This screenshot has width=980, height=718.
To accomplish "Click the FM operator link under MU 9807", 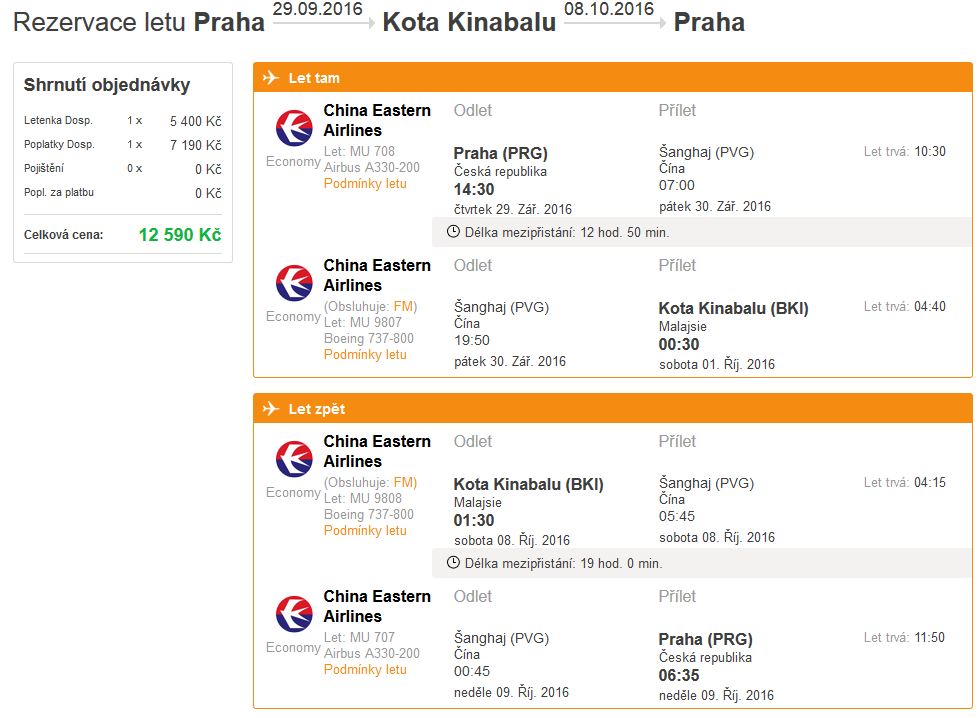I will (403, 307).
